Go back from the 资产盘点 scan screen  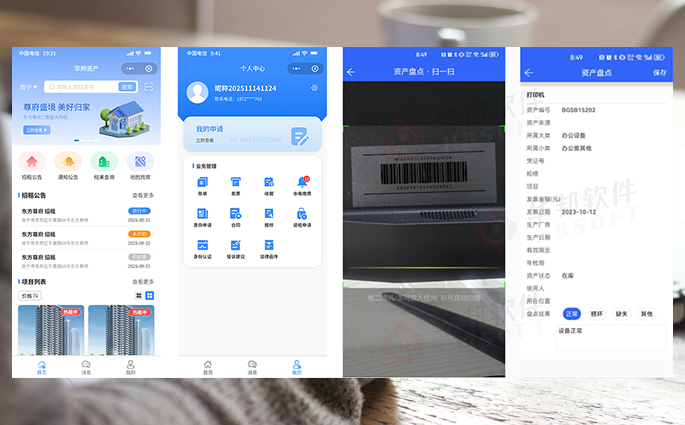[351, 72]
